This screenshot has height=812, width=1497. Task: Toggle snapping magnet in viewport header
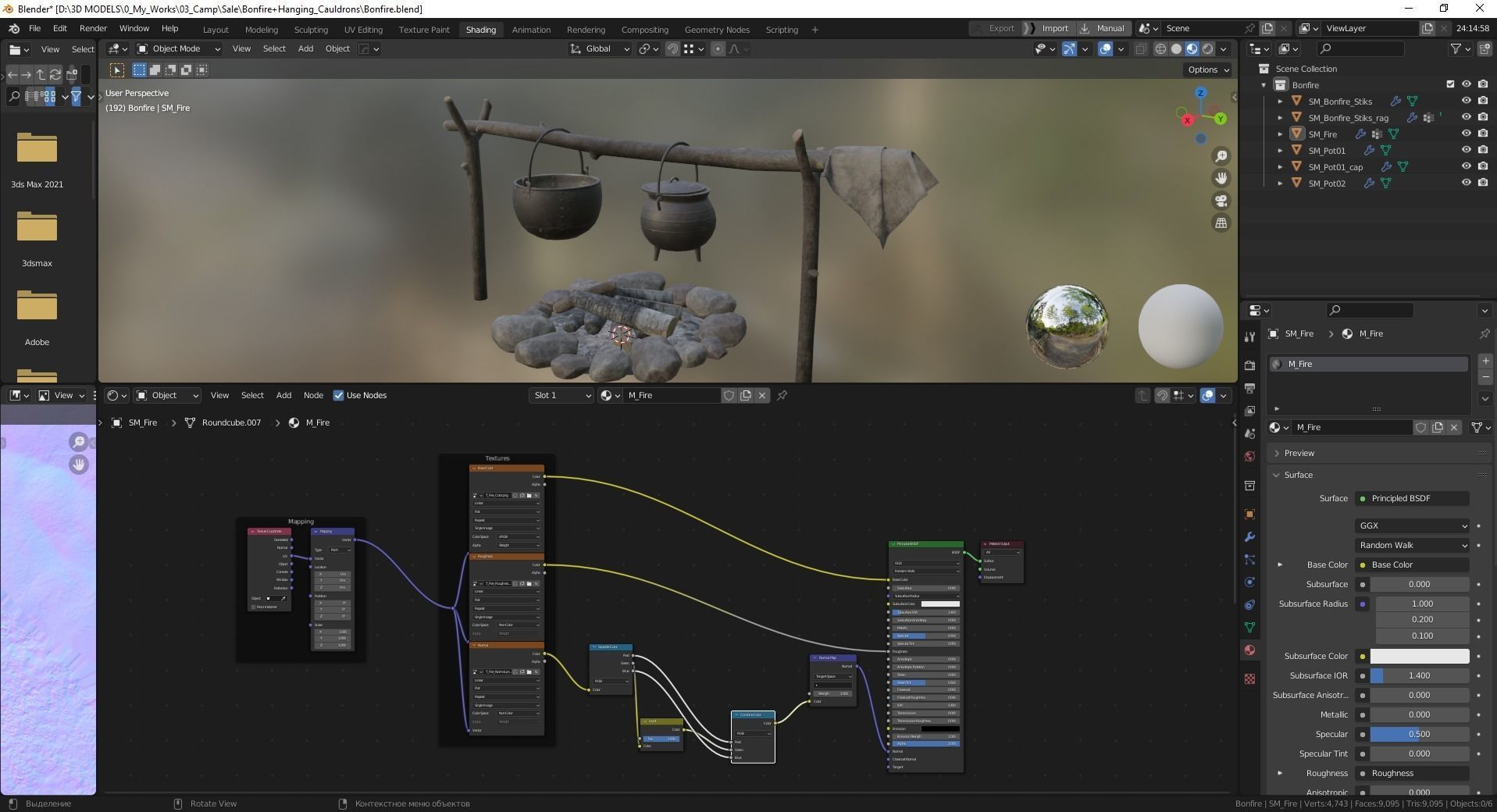672,48
